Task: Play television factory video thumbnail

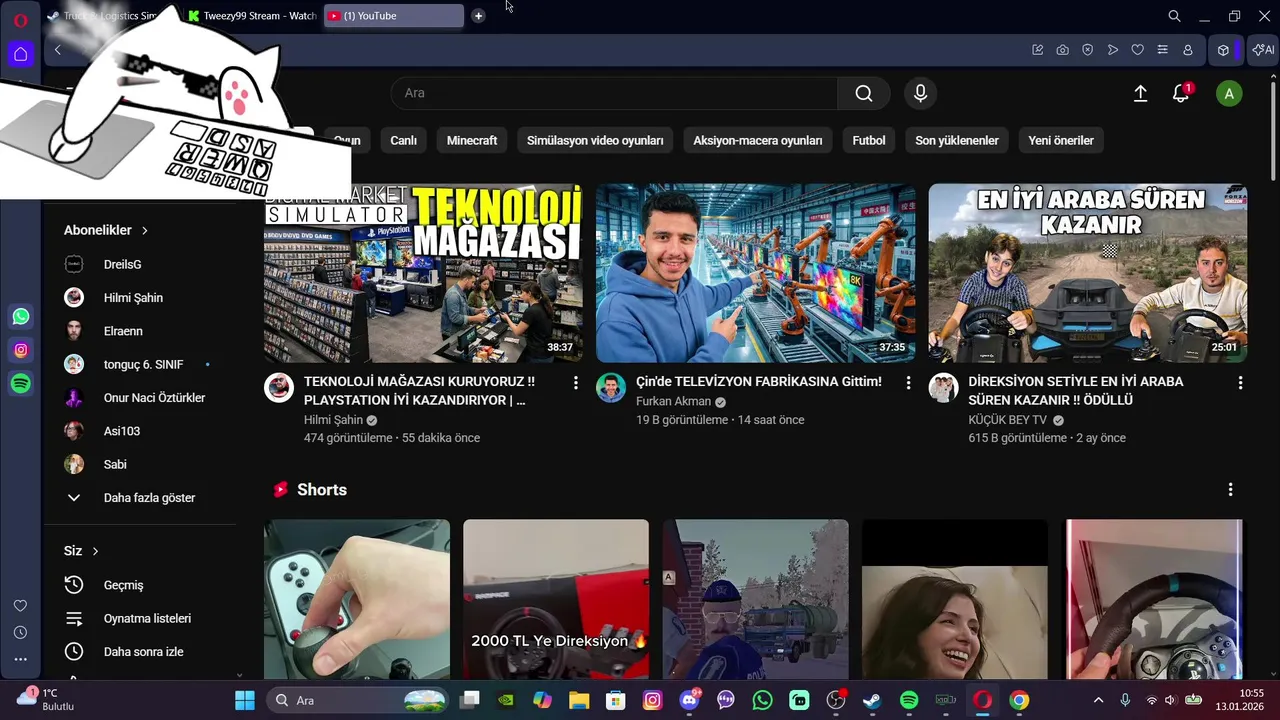Action: coord(756,273)
